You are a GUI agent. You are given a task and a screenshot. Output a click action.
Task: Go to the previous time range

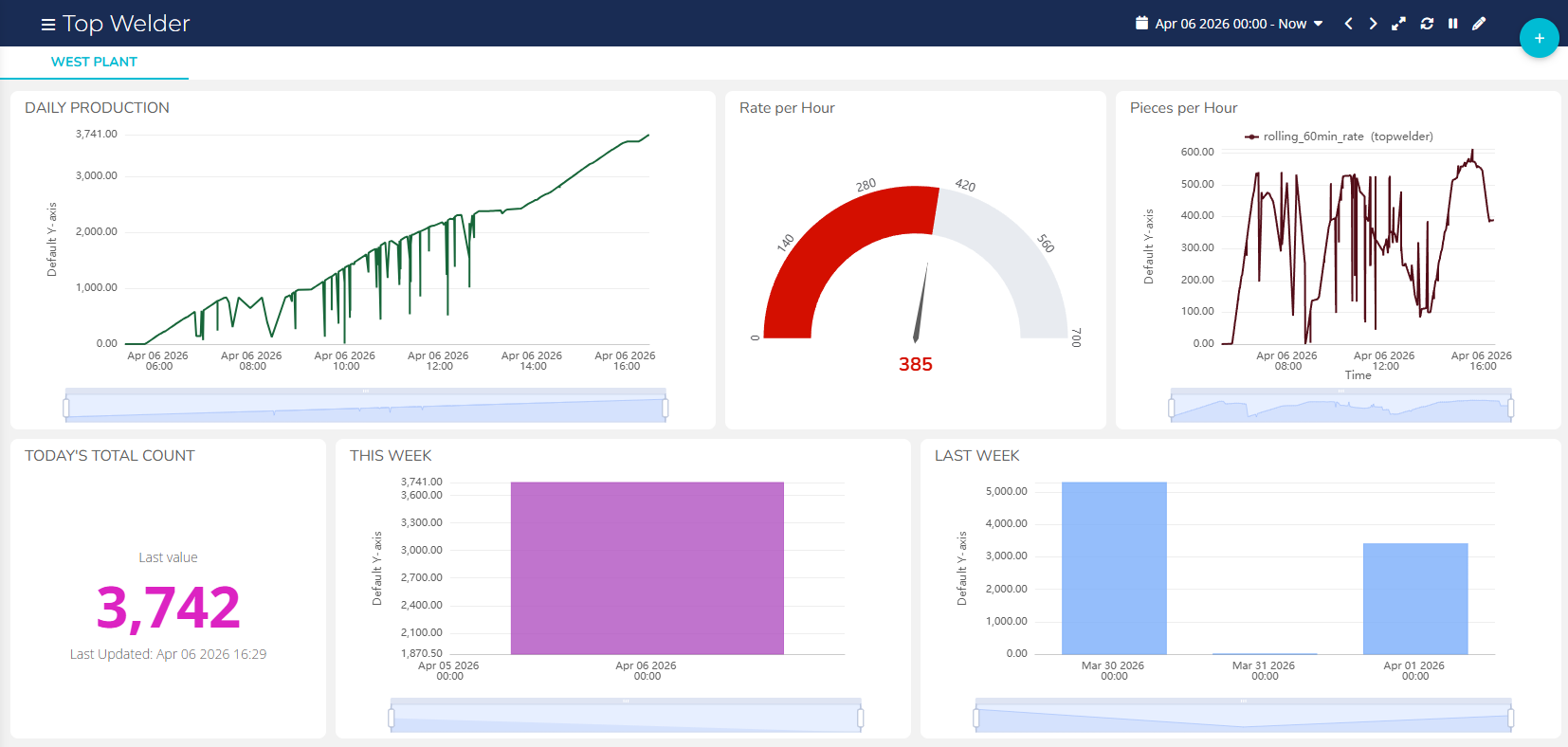click(x=1348, y=24)
